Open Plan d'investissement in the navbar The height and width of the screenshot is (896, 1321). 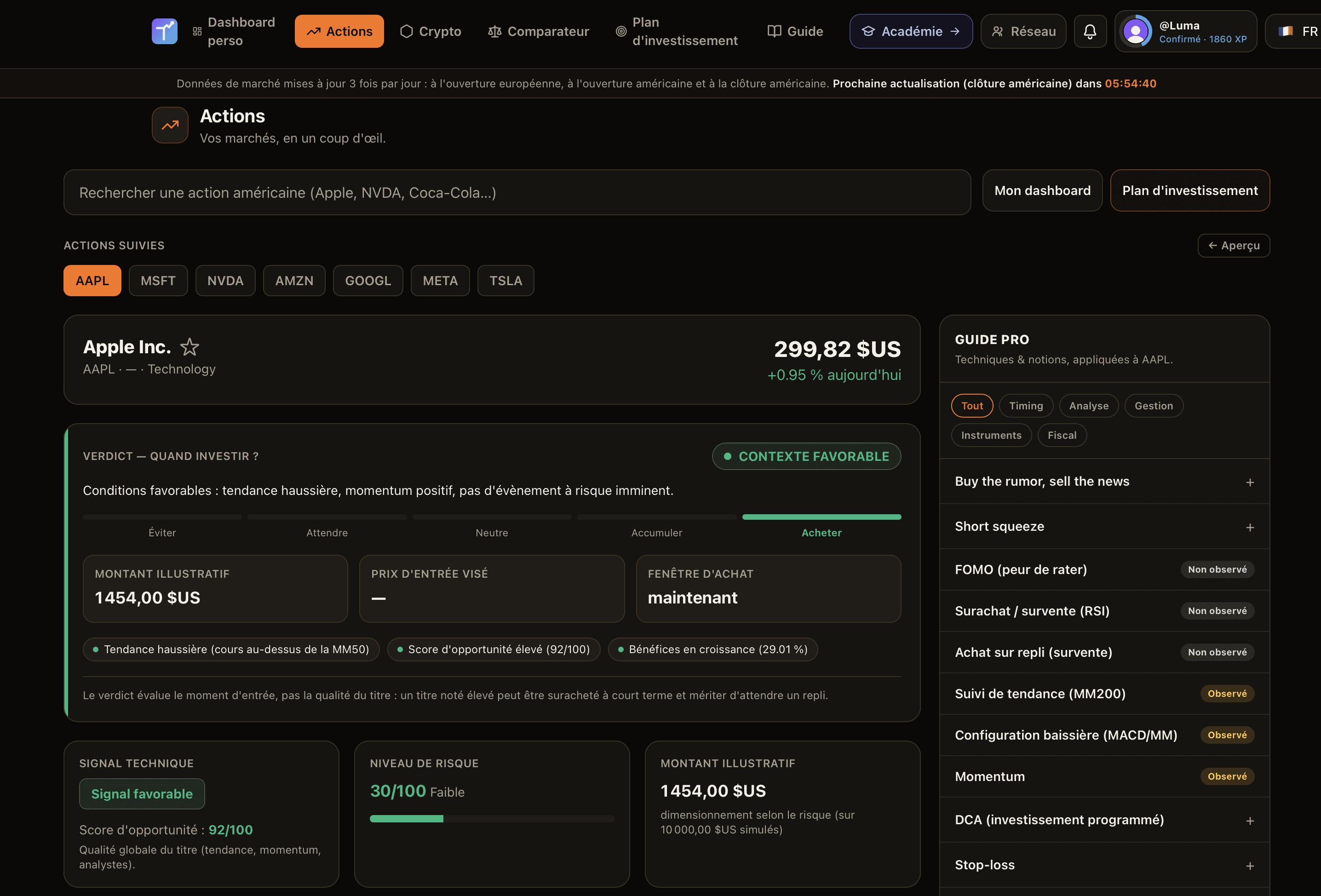tap(677, 31)
